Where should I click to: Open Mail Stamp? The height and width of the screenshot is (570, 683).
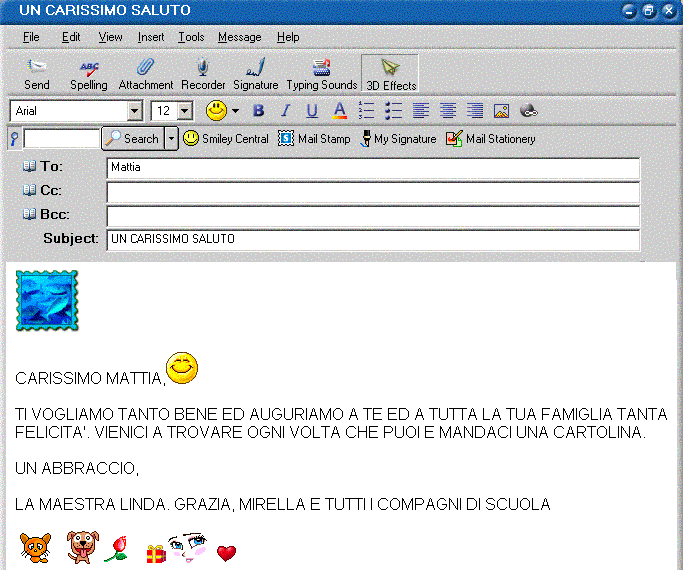coord(314,139)
